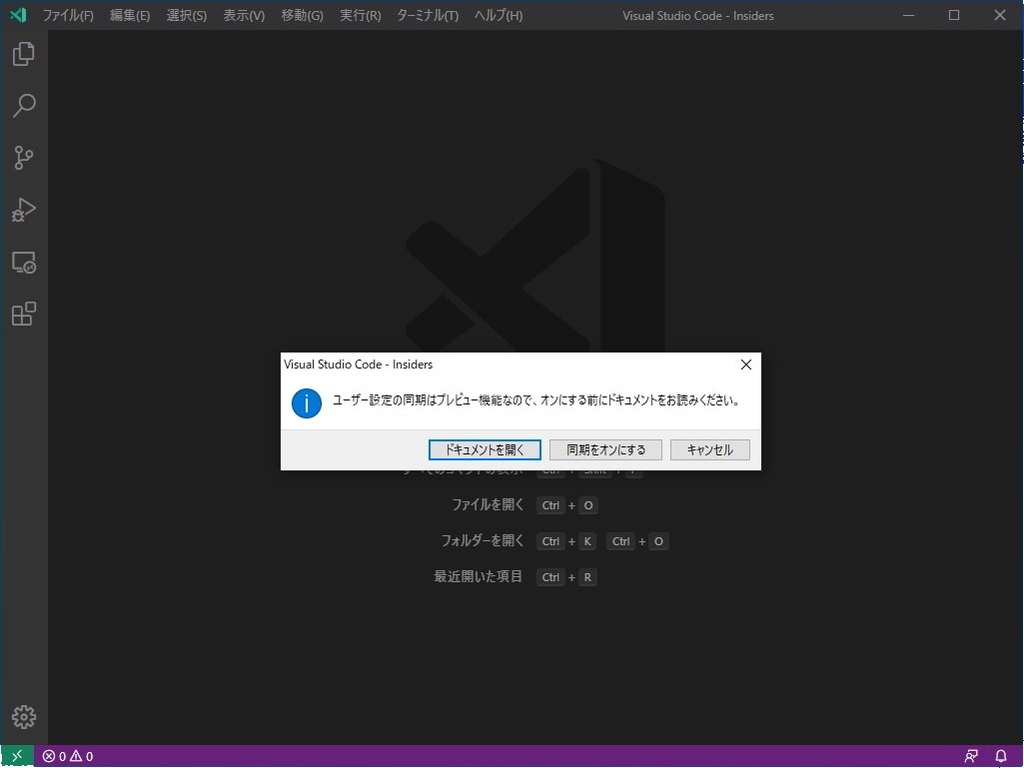Send feedback using the smiley icon
The image size is (1024, 768).
(970, 756)
